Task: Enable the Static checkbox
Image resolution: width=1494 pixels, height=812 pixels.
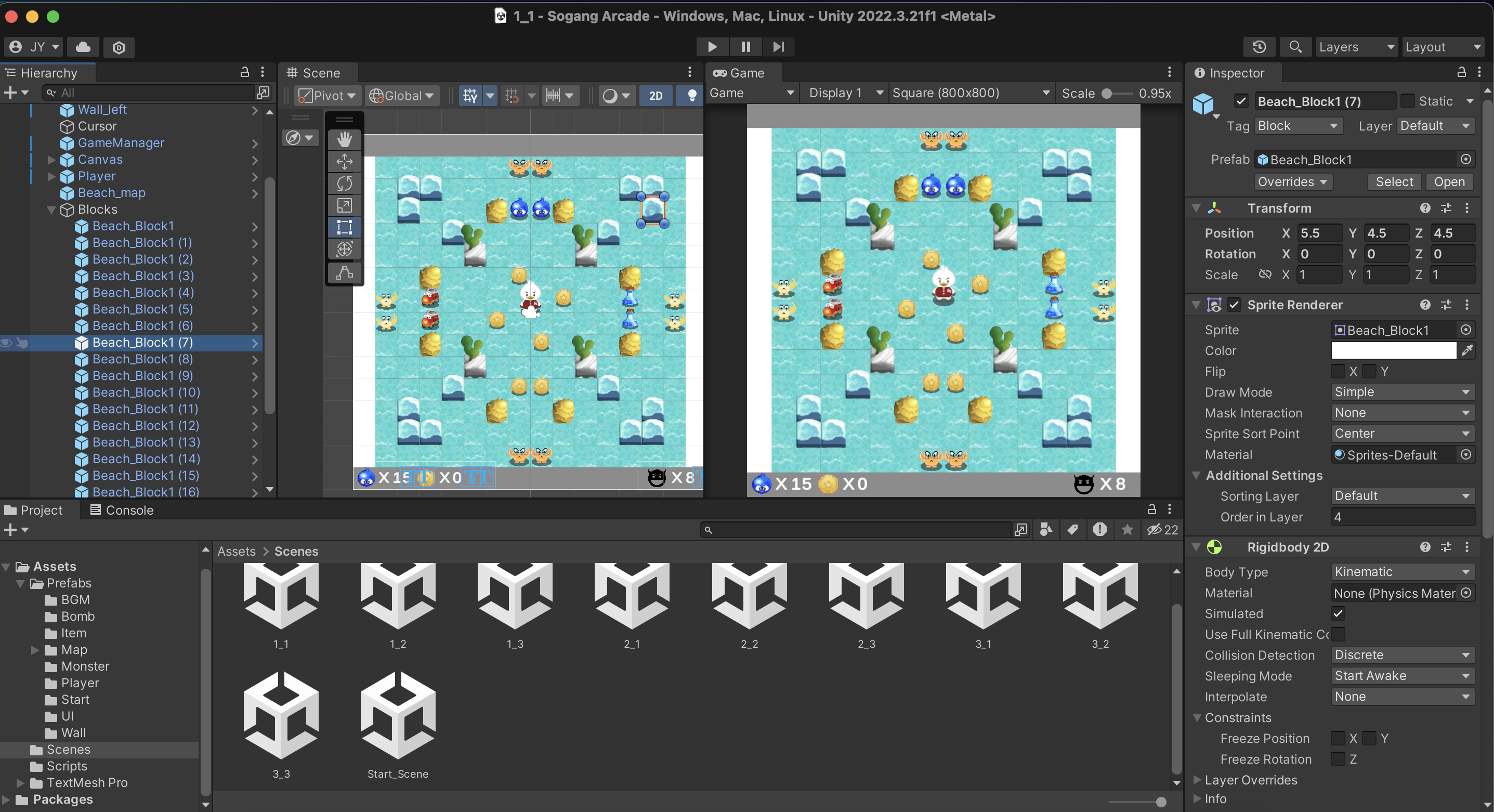Action: pyautogui.click(x=1407, y=101)
